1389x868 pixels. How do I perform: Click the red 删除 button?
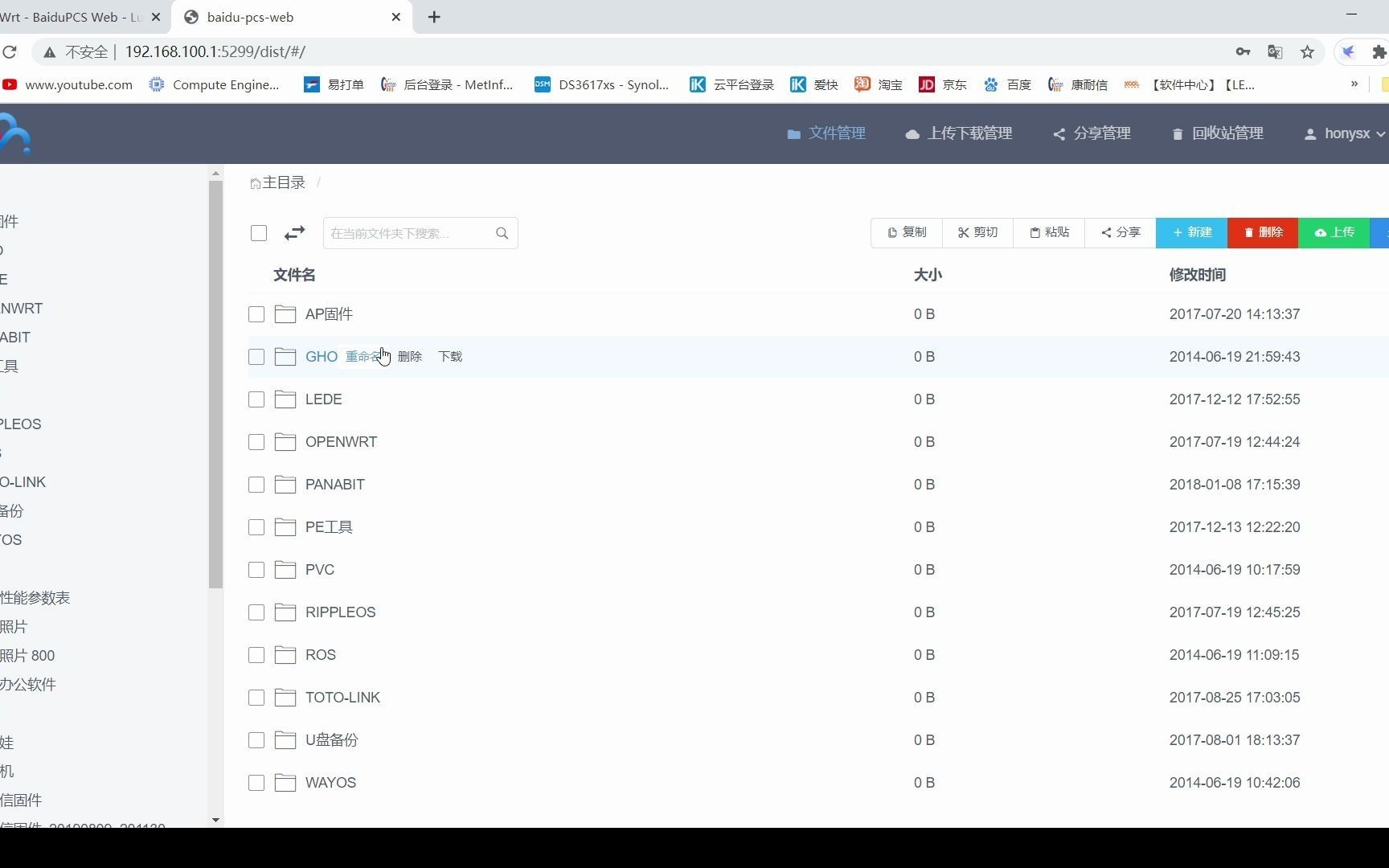[1263, 232]
